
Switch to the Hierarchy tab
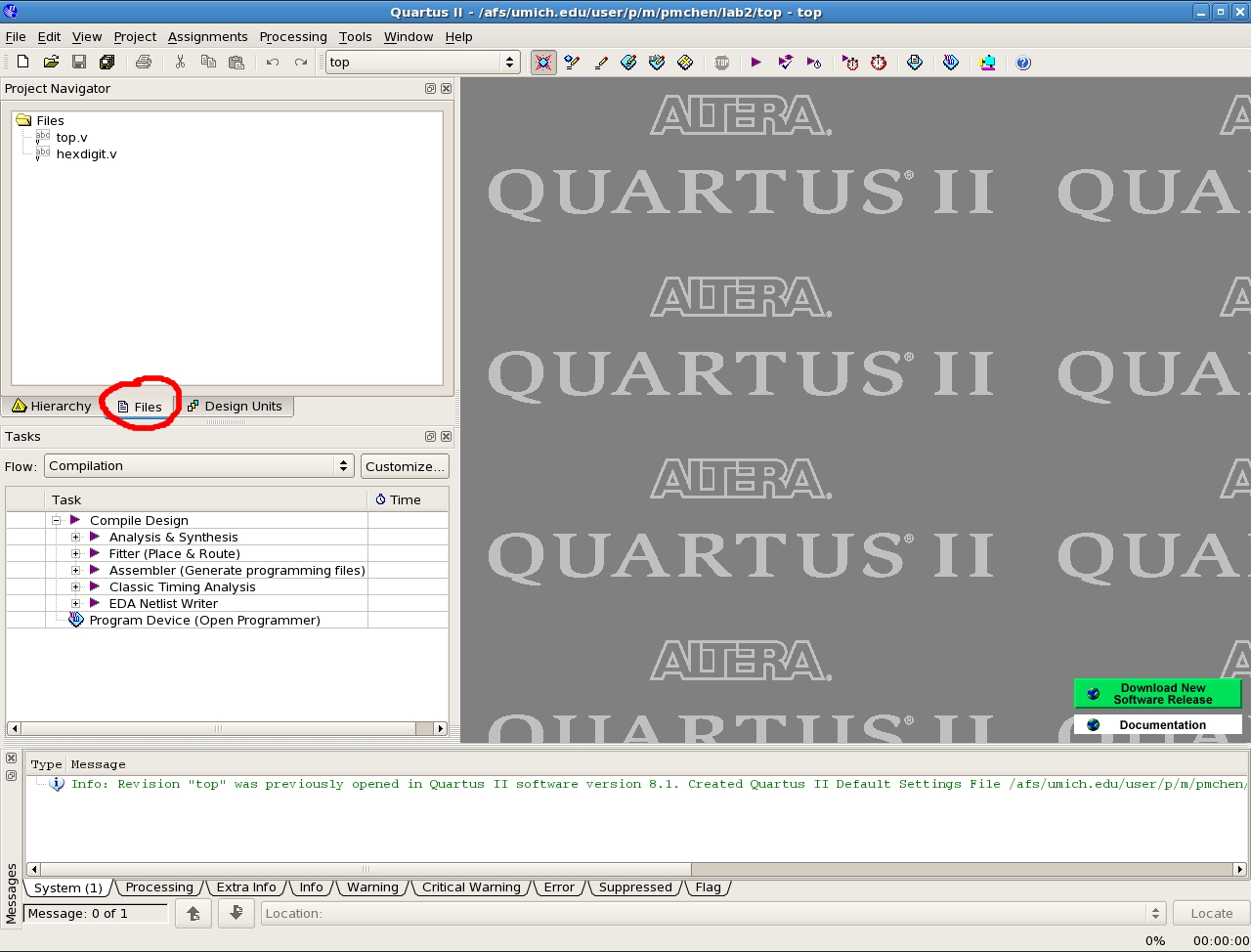coord(52,406)
